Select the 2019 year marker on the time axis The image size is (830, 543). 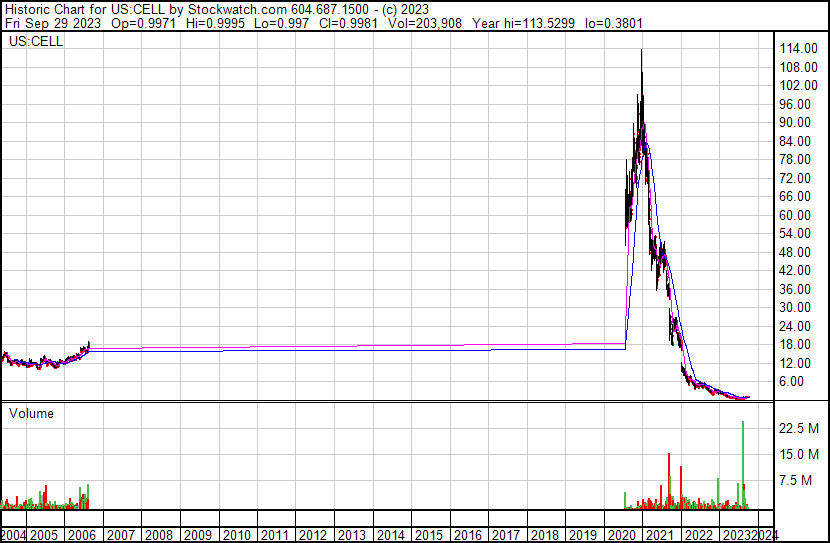point(581,535)
